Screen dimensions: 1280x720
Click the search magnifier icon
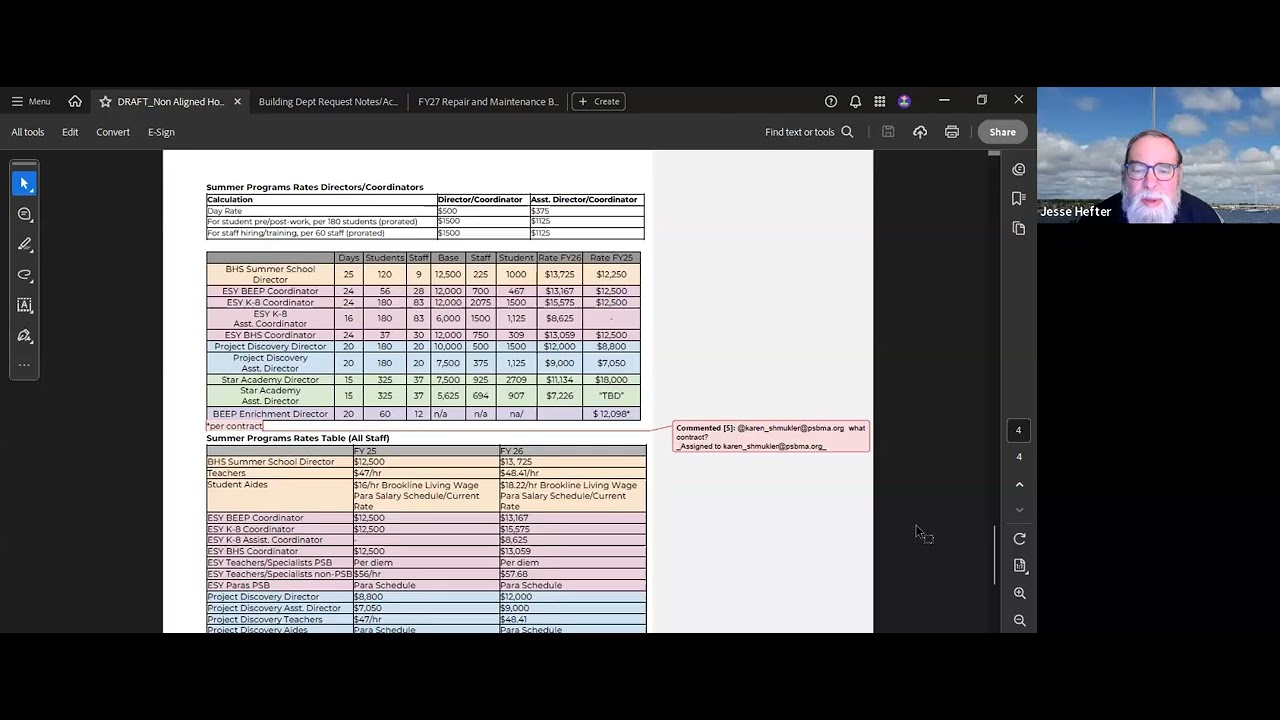pos(847,132)
